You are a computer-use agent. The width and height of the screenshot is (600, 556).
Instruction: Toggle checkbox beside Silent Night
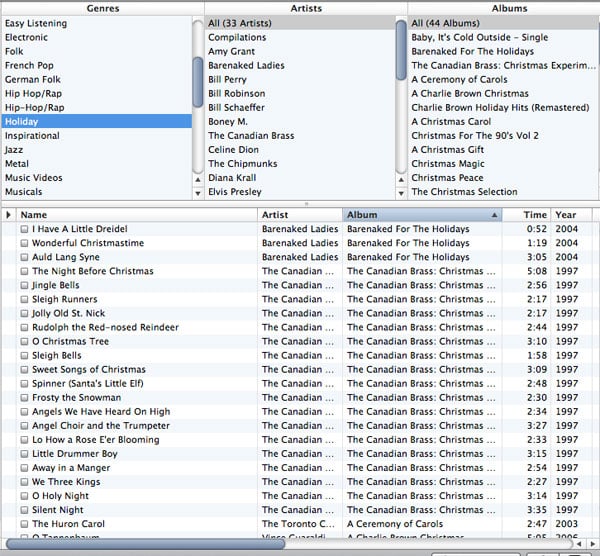[x=24, y=510]
